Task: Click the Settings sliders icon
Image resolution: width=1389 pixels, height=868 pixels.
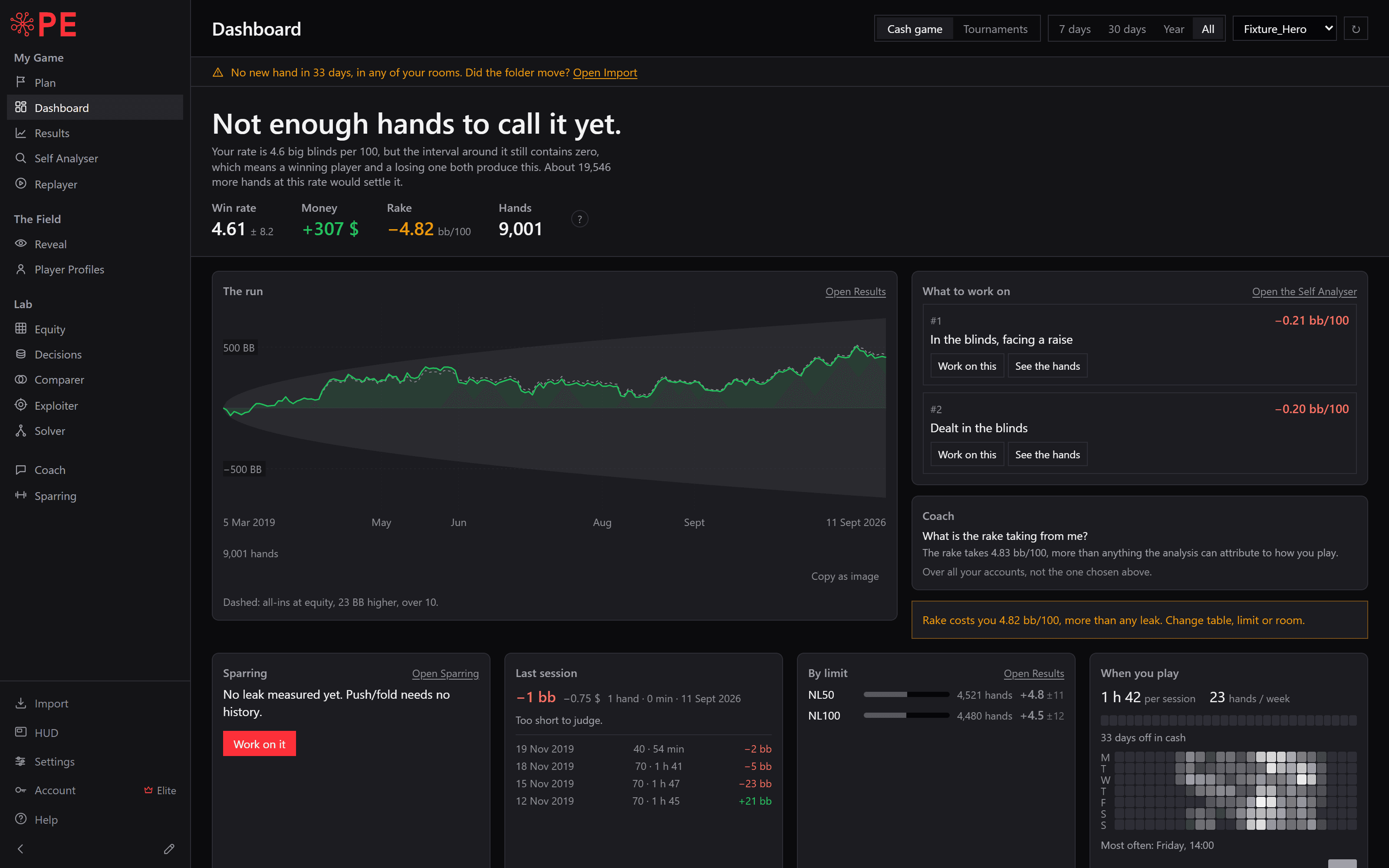Action: pos(21,761)
